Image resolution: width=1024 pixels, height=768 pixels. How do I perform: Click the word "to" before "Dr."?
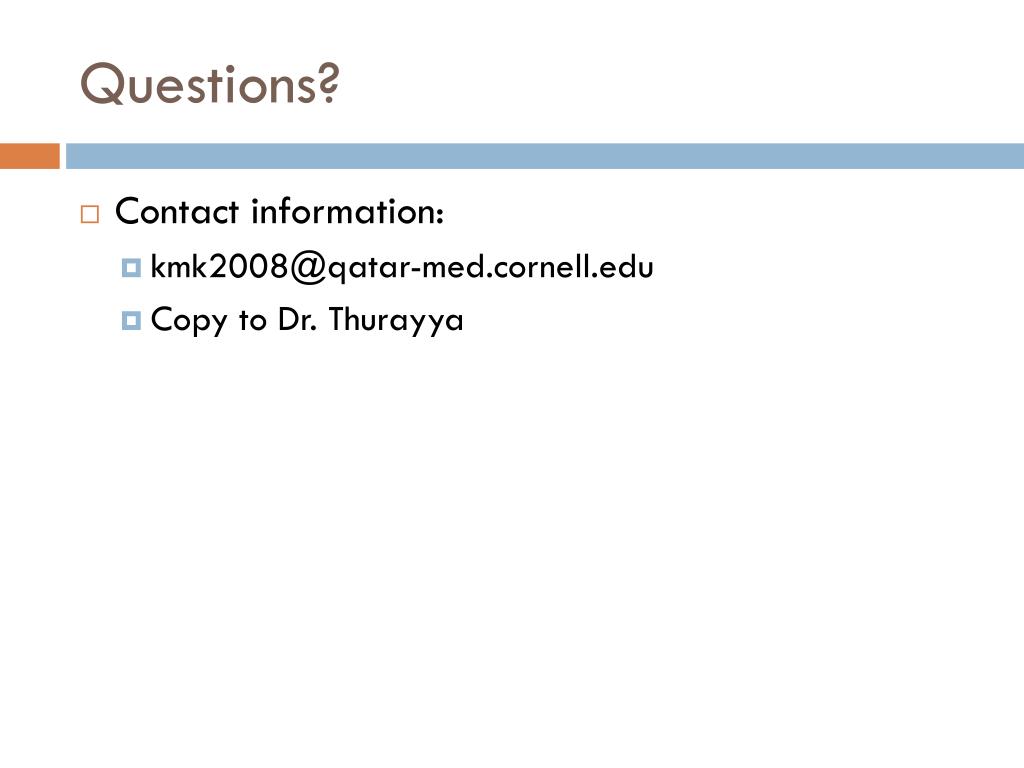[253, 320]
